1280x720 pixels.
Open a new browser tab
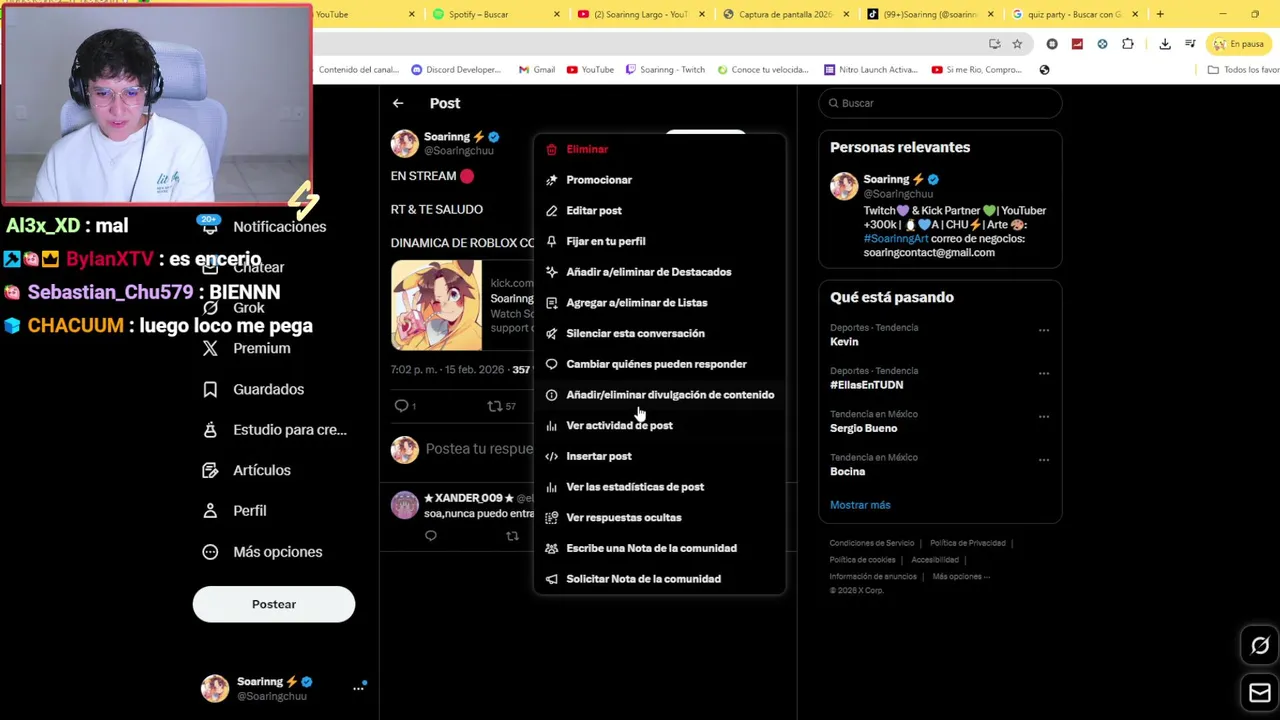click(x=1160, y=14)
